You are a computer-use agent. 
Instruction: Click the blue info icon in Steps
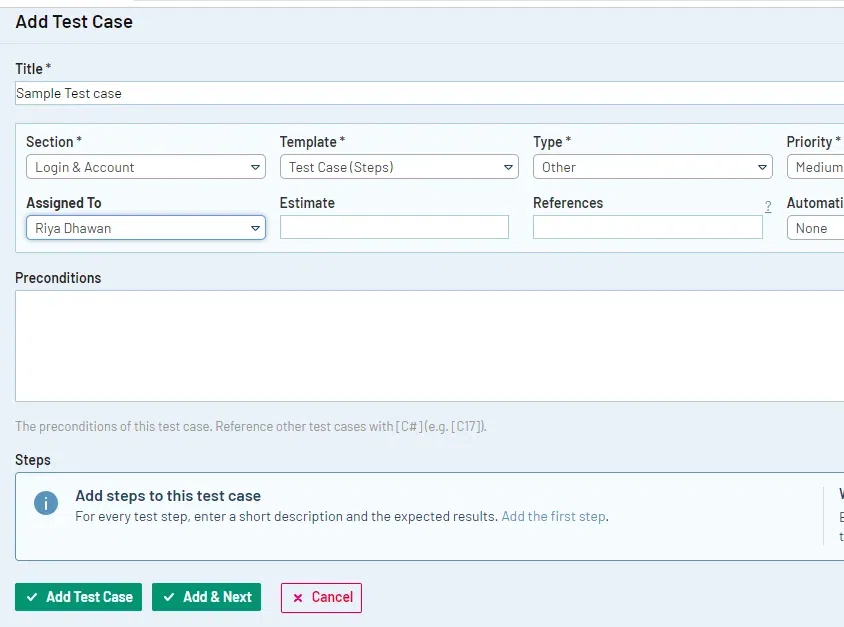pos(46,503)
